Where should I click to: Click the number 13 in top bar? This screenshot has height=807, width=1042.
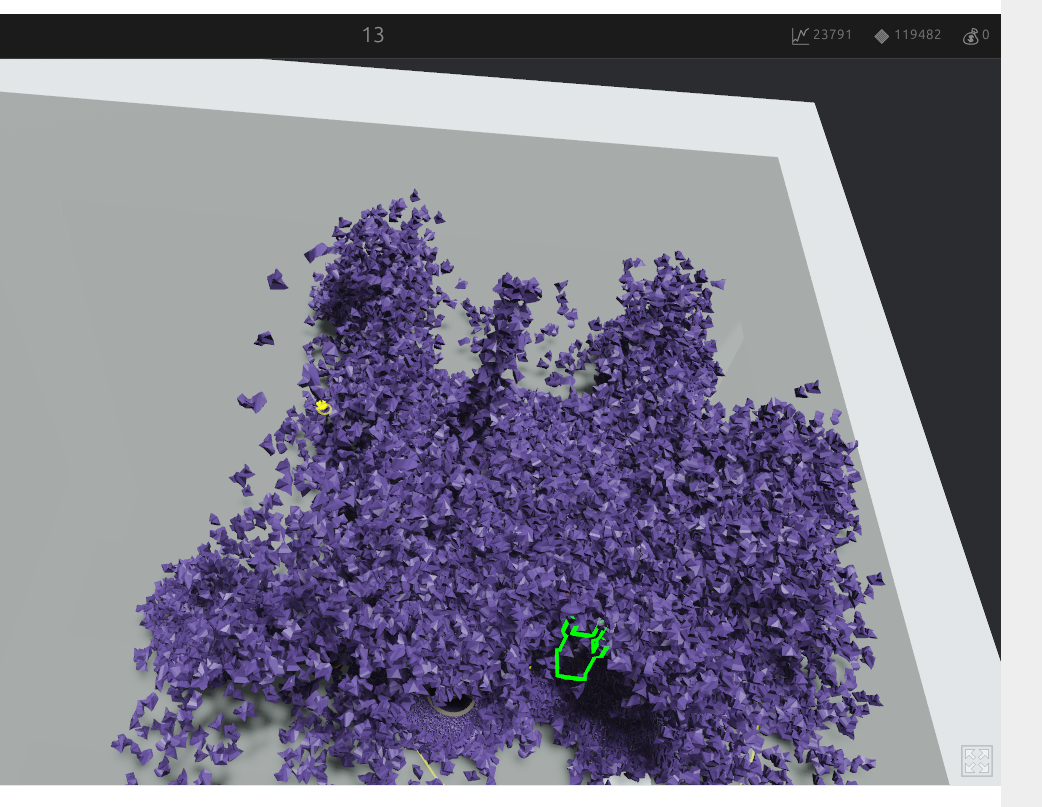[373, 35]
